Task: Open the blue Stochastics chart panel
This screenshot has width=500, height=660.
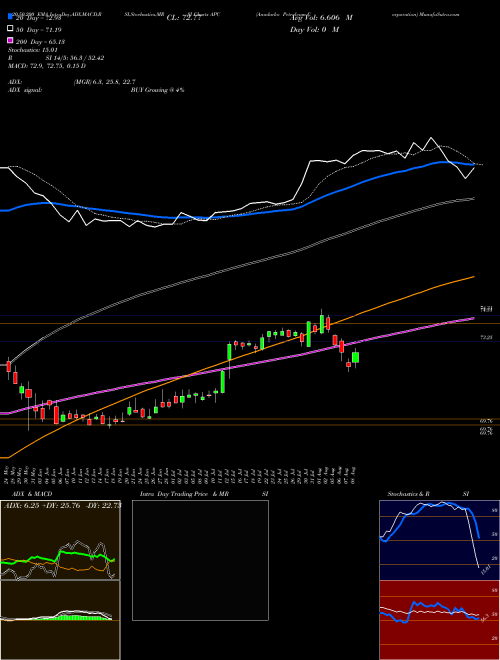Action: coord(440,540)
